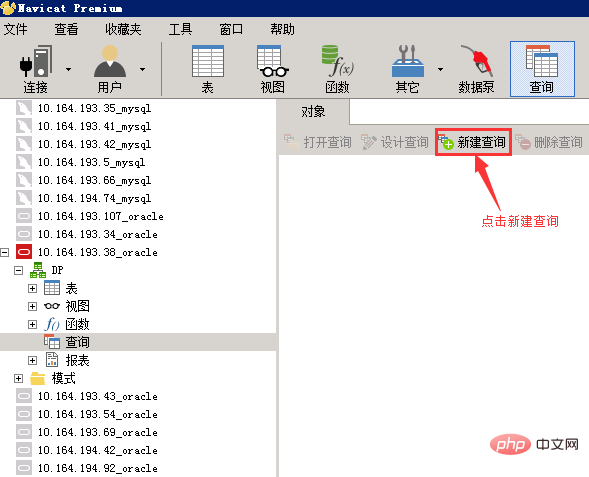Open the 其它 dropdown arrow
This screenshot has height=477, width=589.
click(440, 69)
